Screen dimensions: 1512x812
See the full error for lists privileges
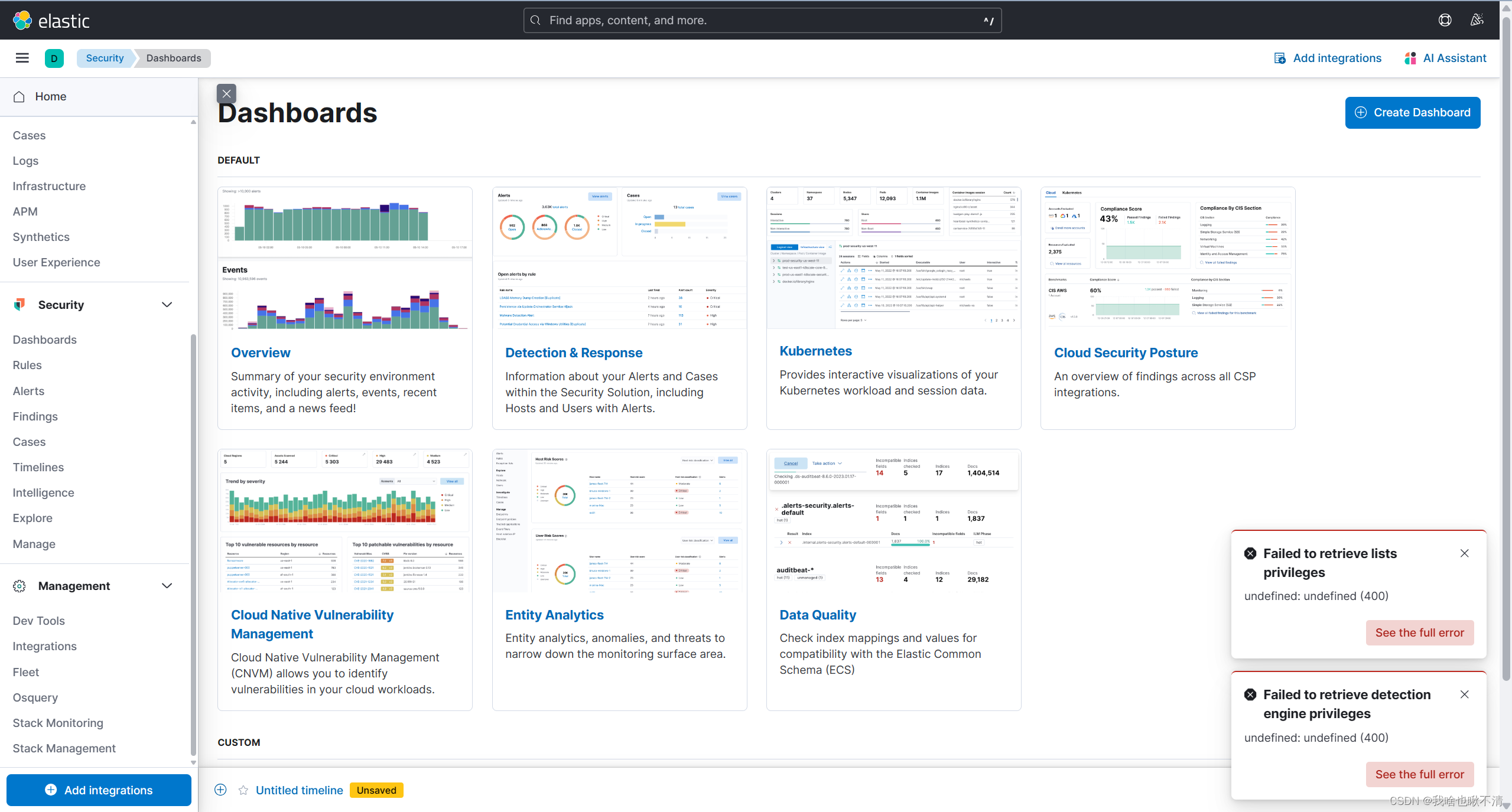coord(1419,632)
